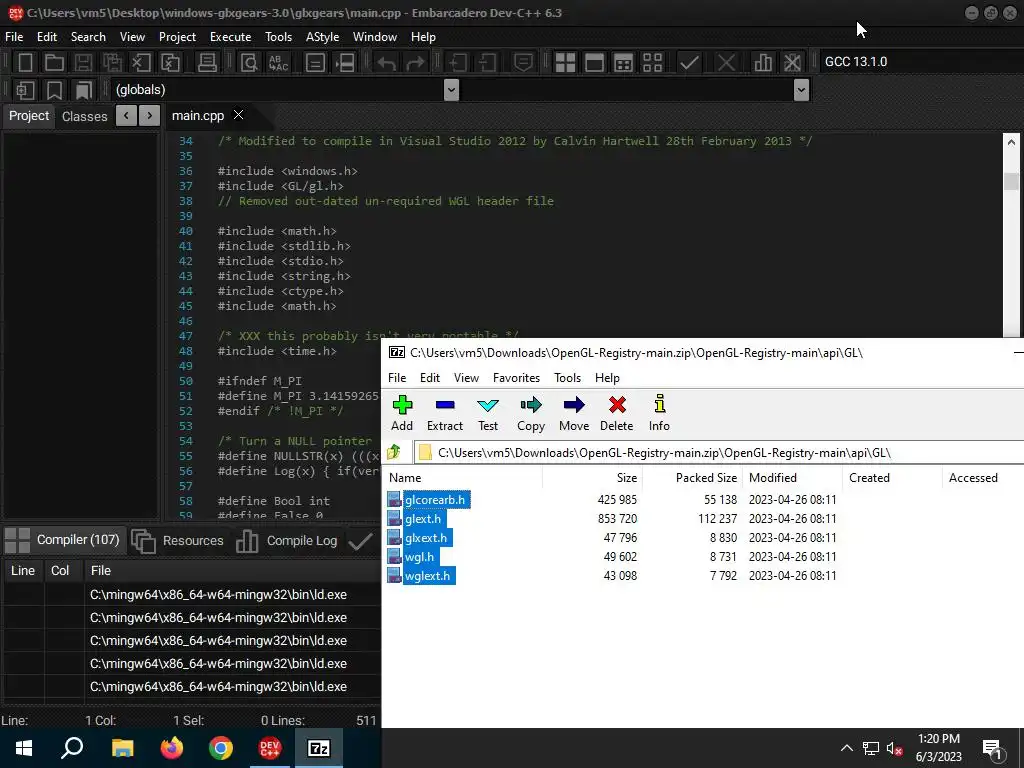The height and width of the screenshot is (768, 1024).
Task: Open the Execute menu in Dev-C++
Action: point(230,37)
